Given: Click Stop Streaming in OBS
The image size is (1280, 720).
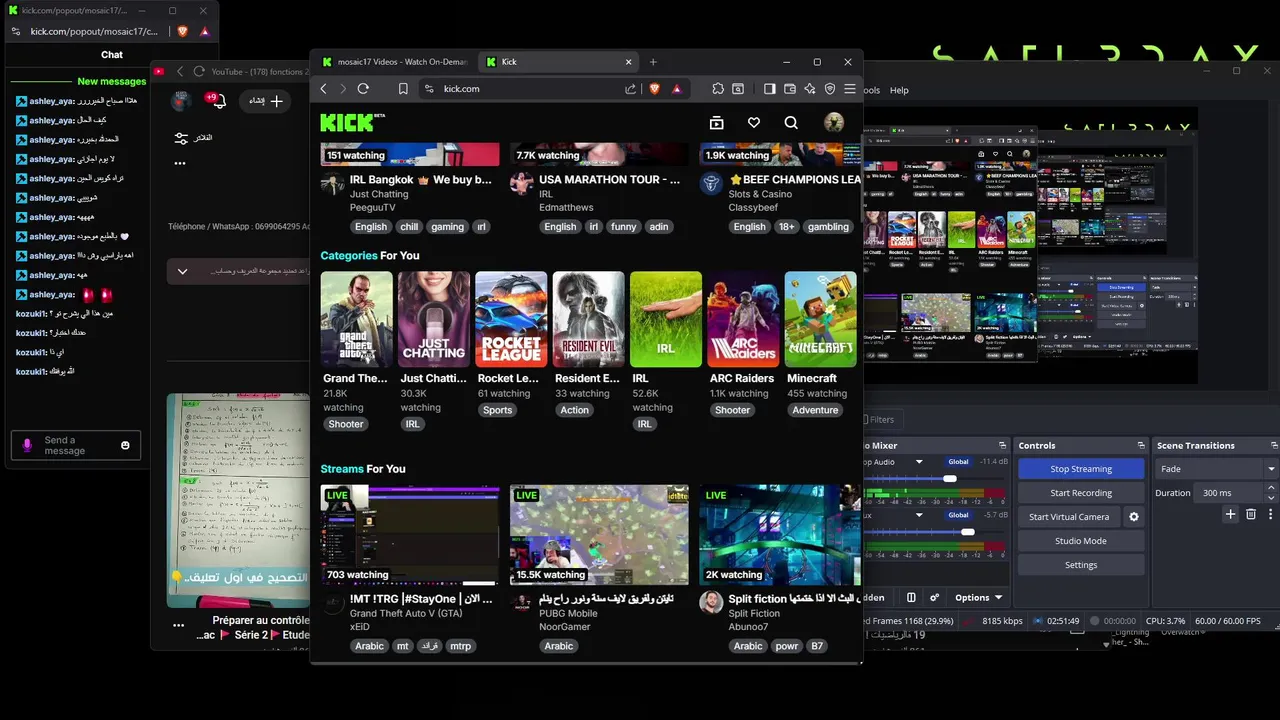Looking at the screenshot, I should pyautogui.click(x=1081, y=469).
